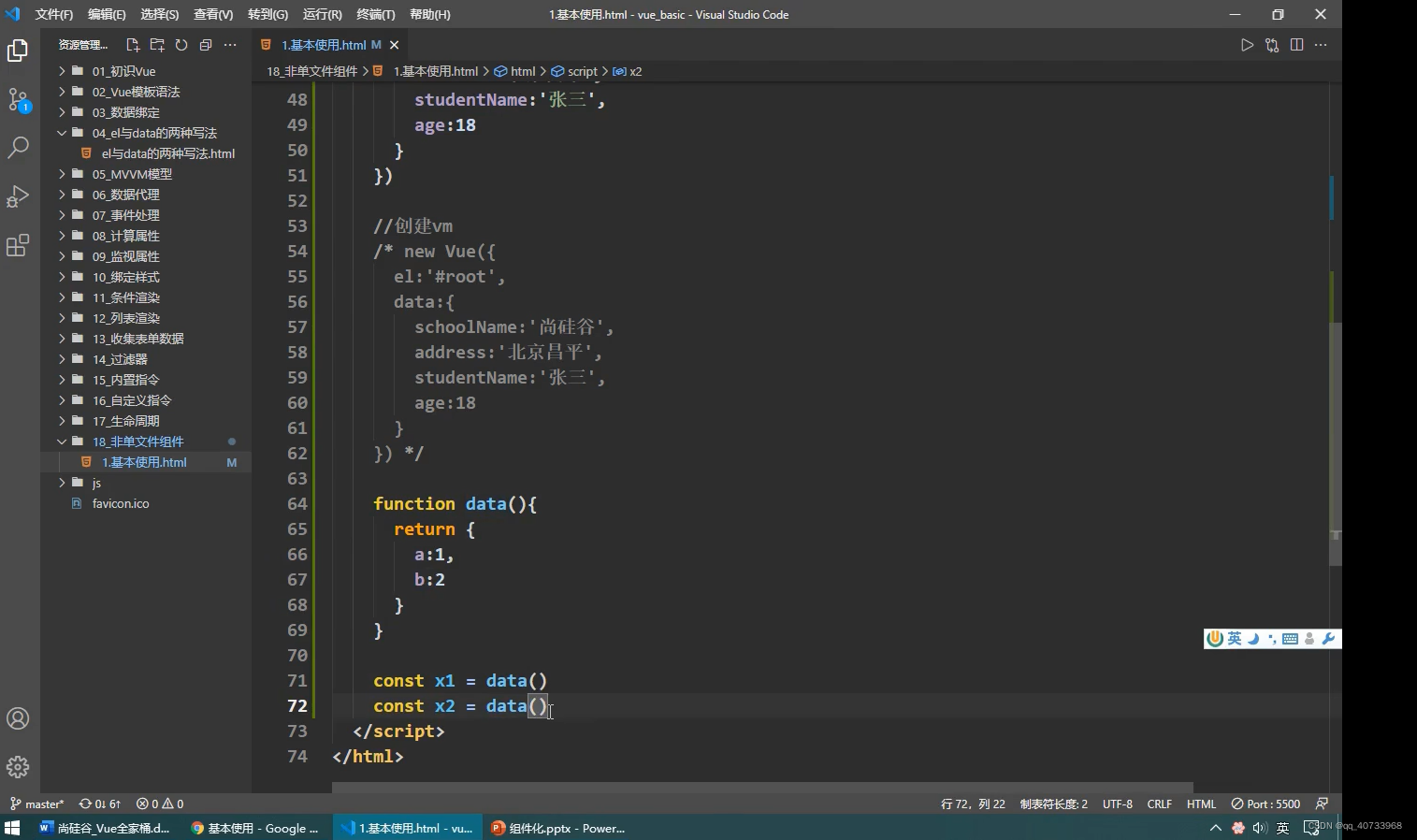Image resolution: width=1417 pixels, height=840 pixels.
Task: Toggle IME 英 language mode in floating bar
Action: point(1235,639)
